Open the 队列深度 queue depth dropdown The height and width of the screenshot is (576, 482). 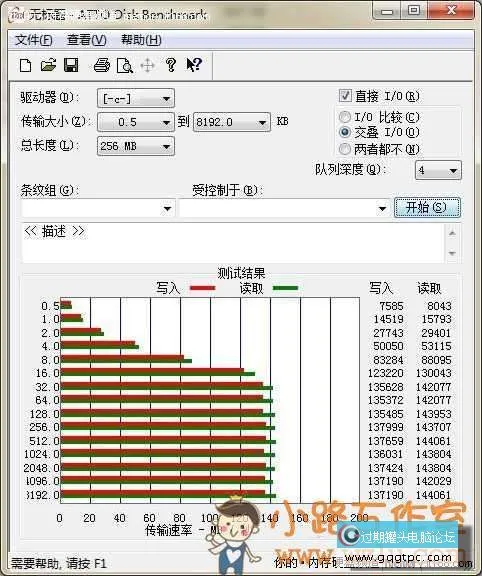point(438,170)
